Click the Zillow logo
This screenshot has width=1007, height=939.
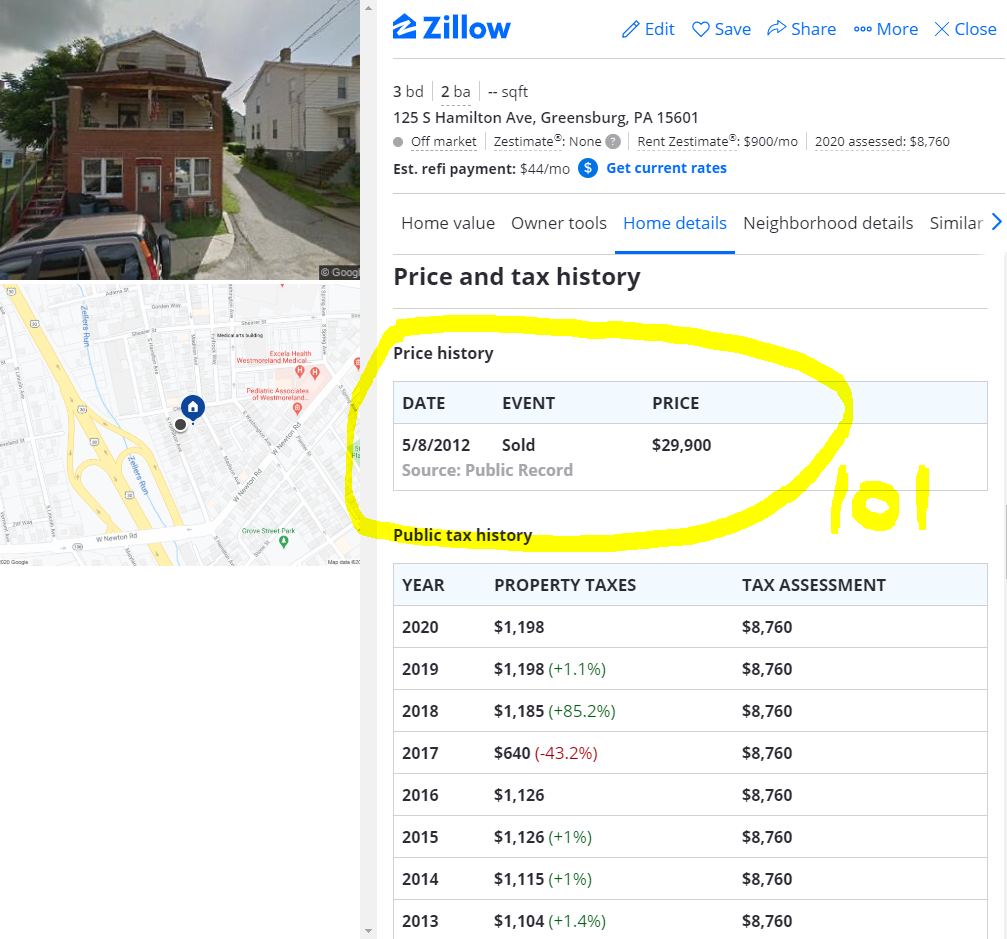451,28
